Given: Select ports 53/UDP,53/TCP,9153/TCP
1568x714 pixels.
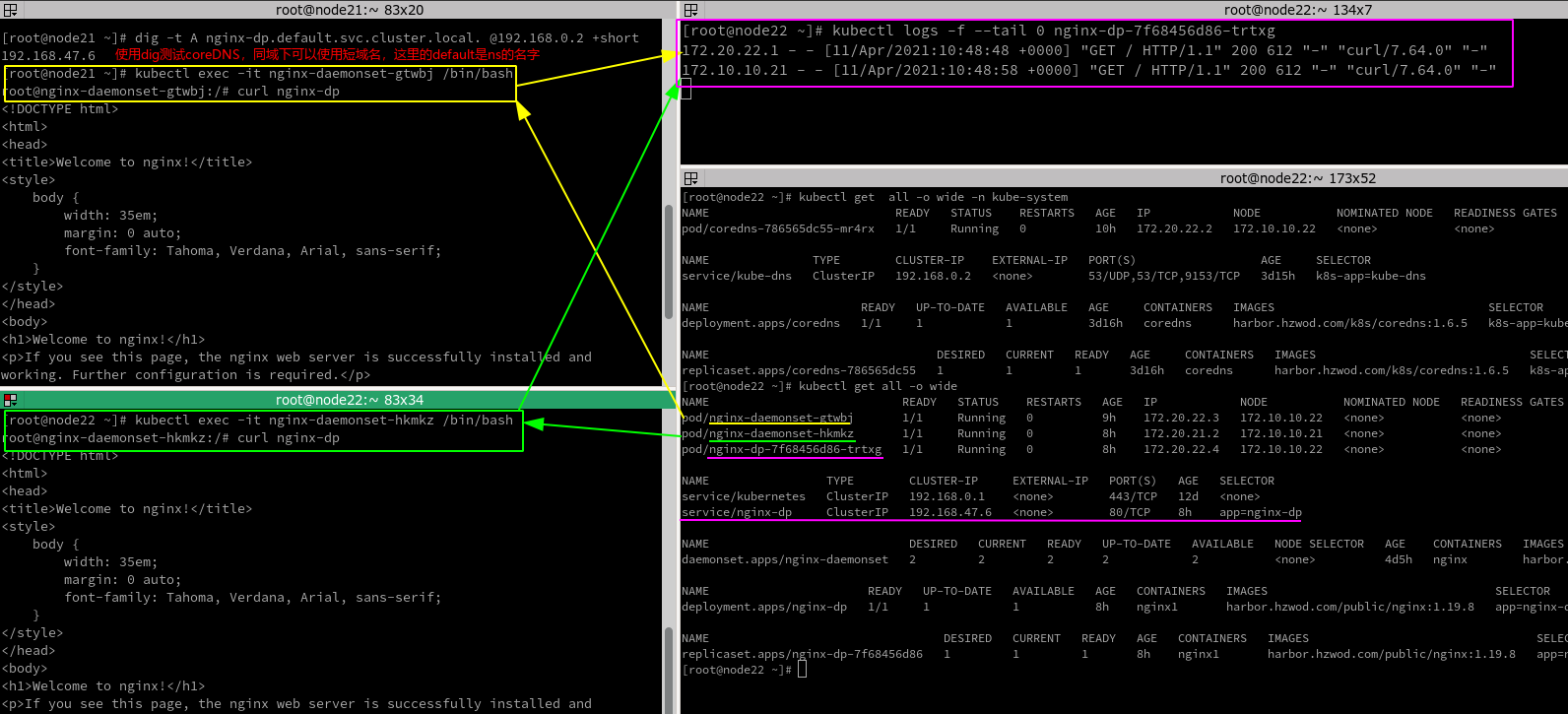Looking at the screenshot, I should pos(1164,276).
